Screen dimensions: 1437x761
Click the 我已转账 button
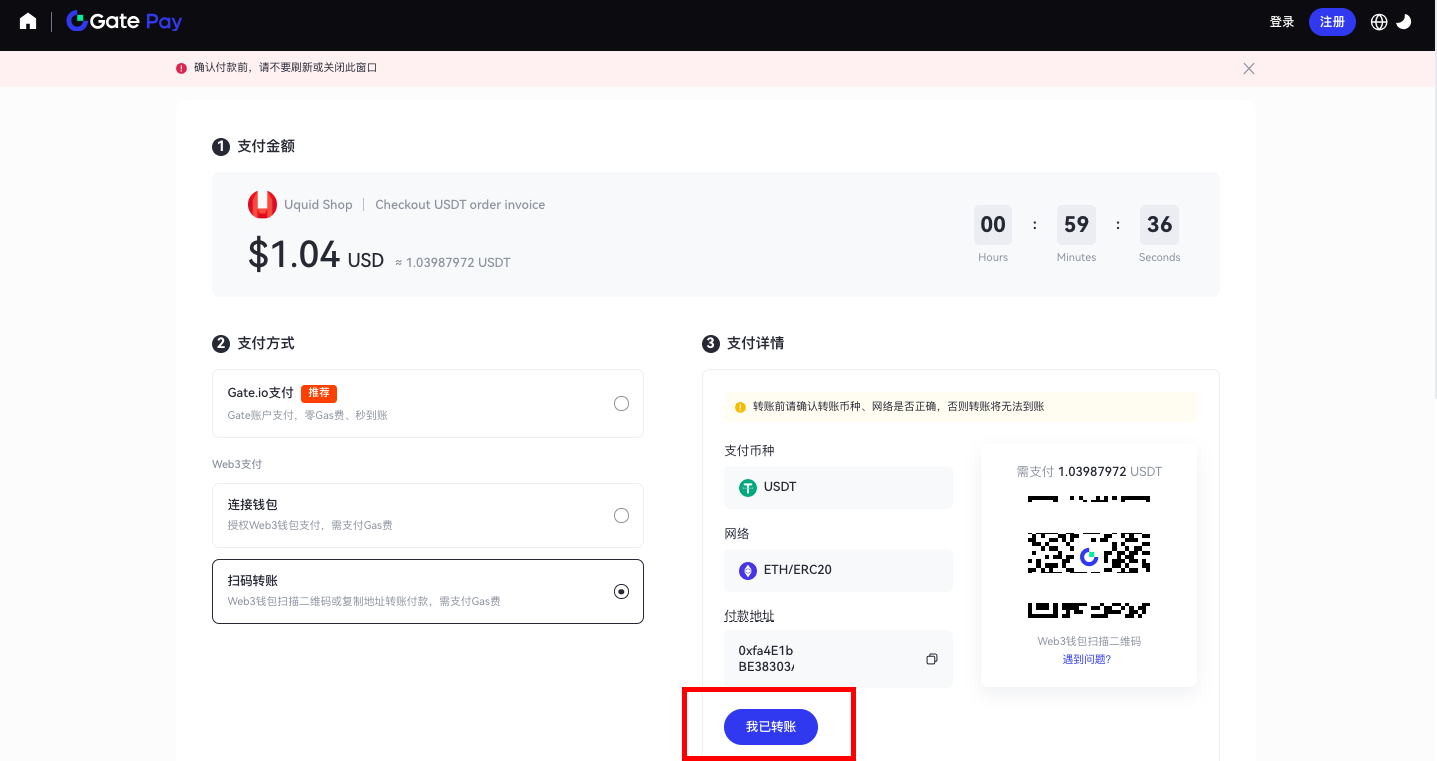770,727
